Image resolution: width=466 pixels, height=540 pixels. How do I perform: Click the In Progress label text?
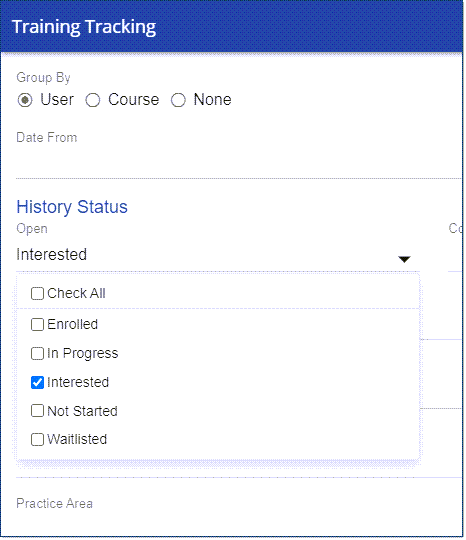coord(83,353)
